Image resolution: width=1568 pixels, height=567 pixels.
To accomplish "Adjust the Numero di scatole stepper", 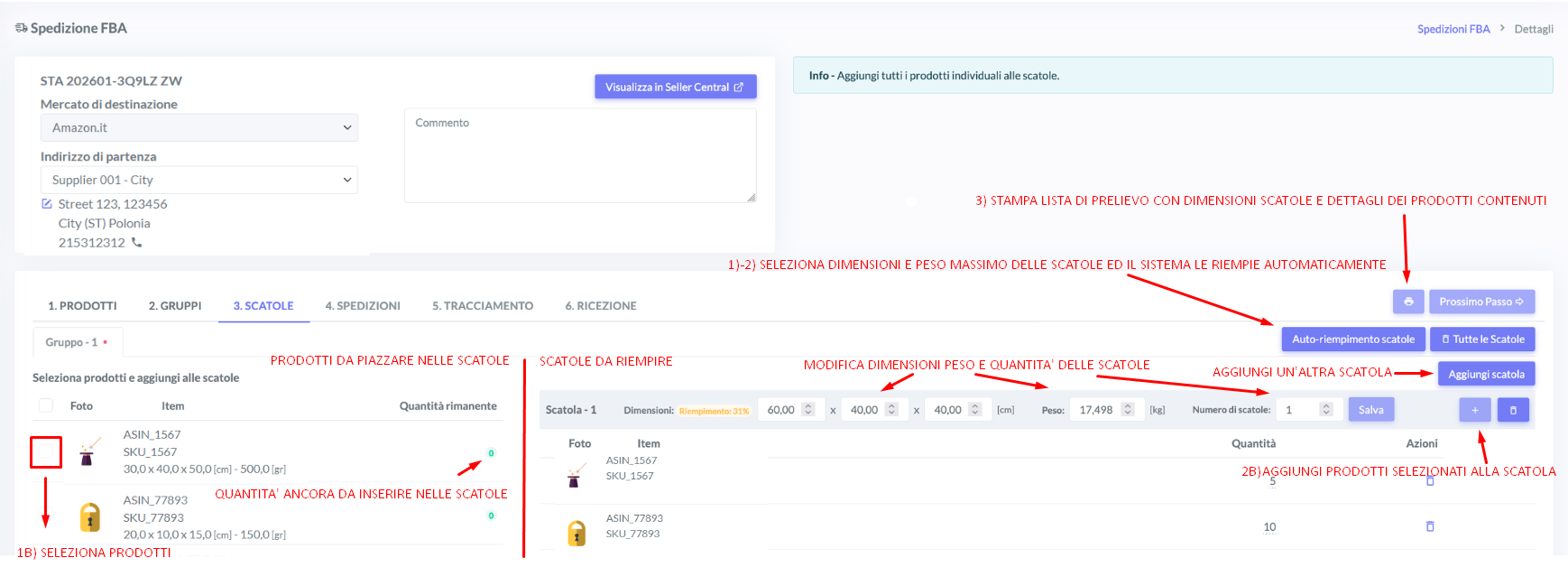I will (1325, 410).
